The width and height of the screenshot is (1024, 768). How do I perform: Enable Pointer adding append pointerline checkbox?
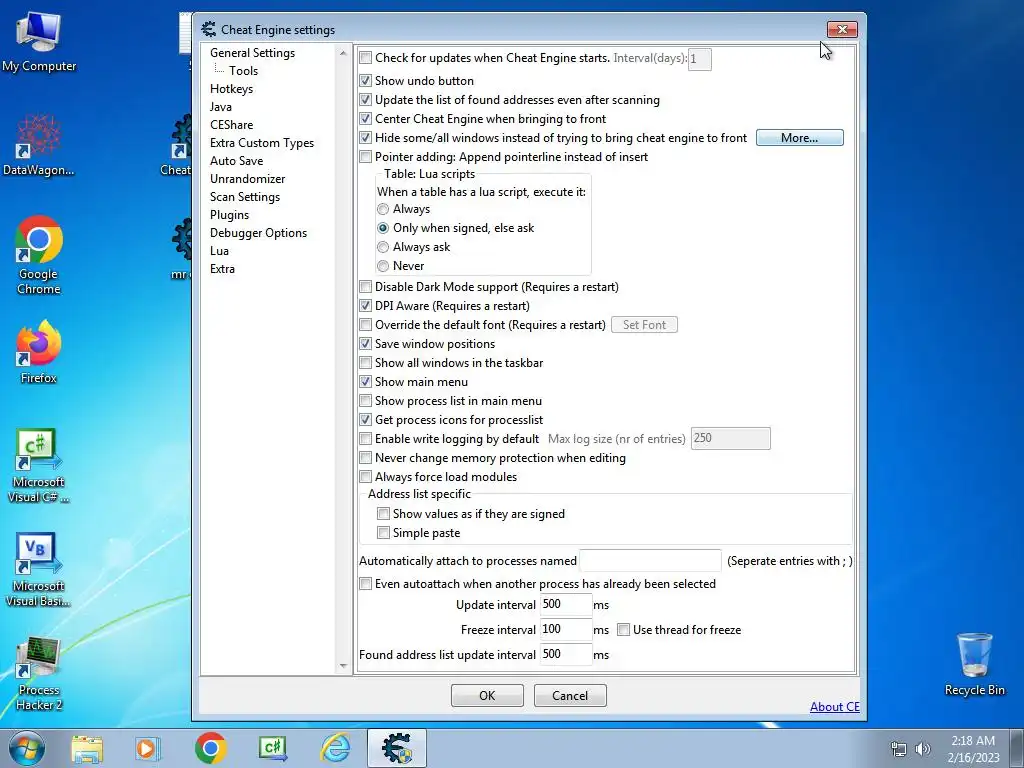tap(366, 157)
